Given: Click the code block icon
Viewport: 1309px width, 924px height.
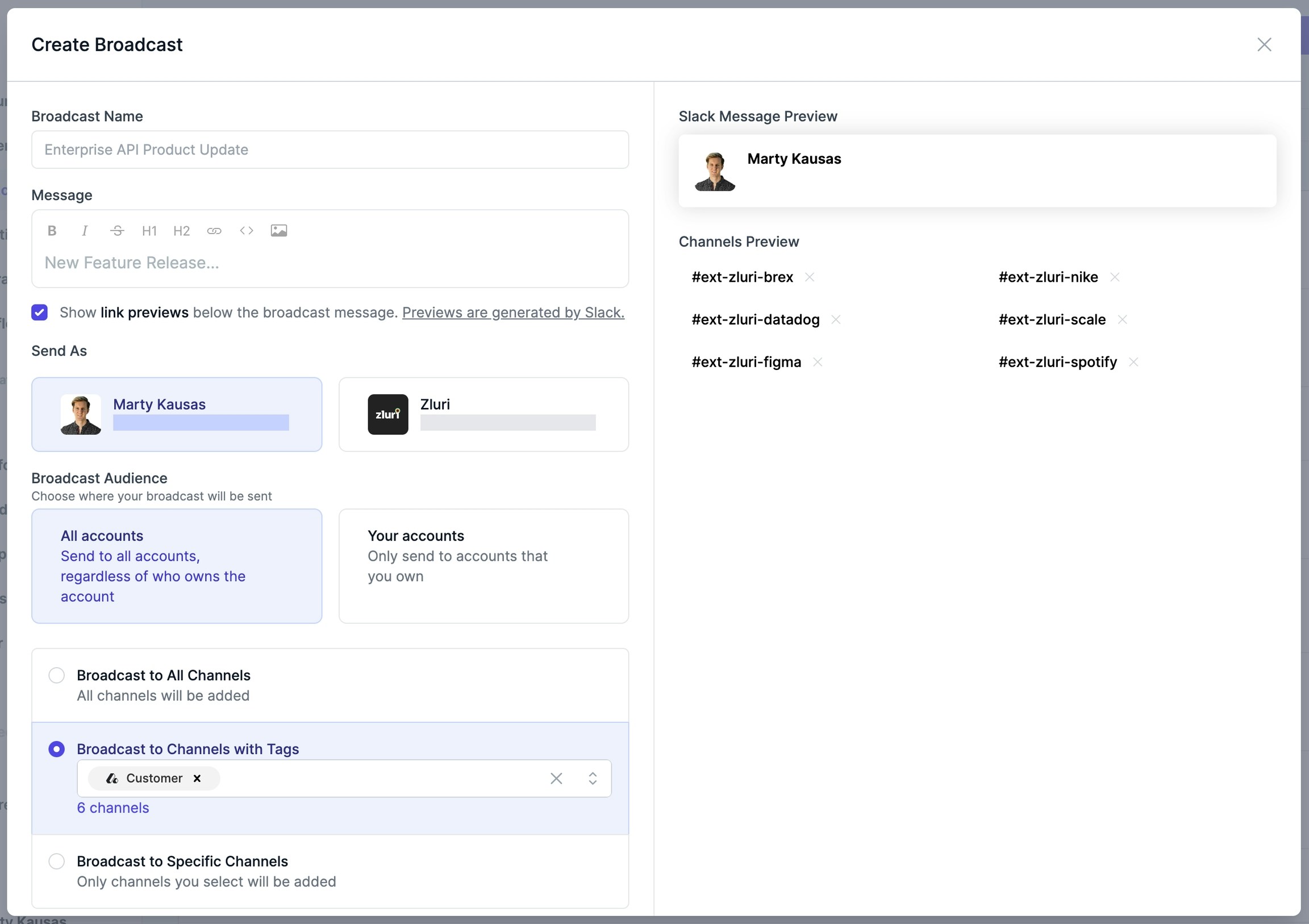Looking at the screenshot, I should point(247,230).
